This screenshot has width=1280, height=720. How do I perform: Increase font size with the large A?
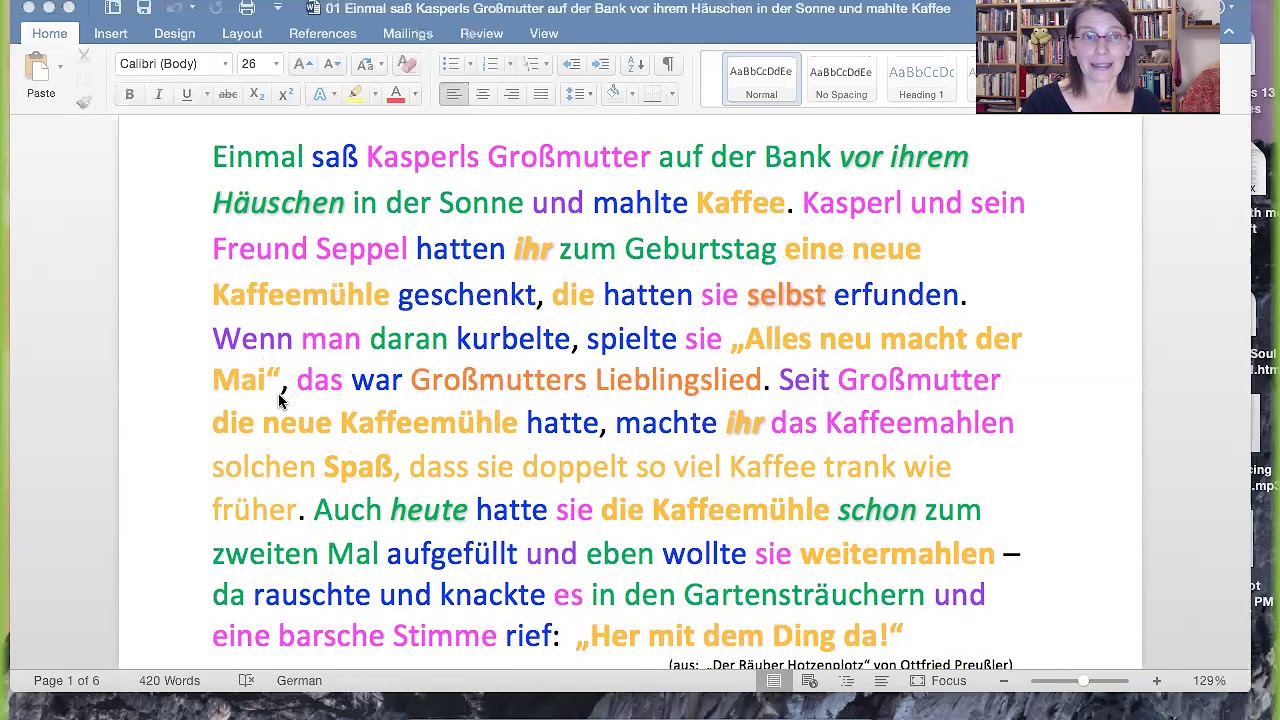tap(303, 64)
